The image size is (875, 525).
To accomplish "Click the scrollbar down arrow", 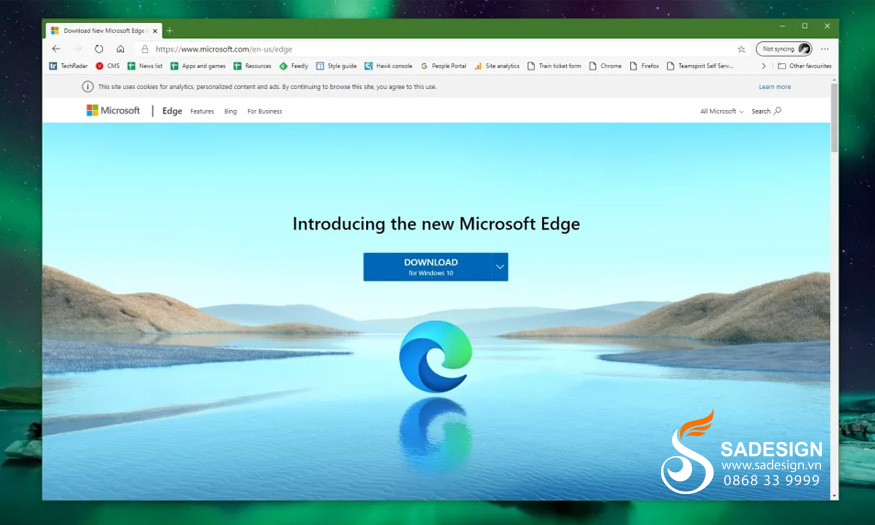I will (x=834, y=495).
